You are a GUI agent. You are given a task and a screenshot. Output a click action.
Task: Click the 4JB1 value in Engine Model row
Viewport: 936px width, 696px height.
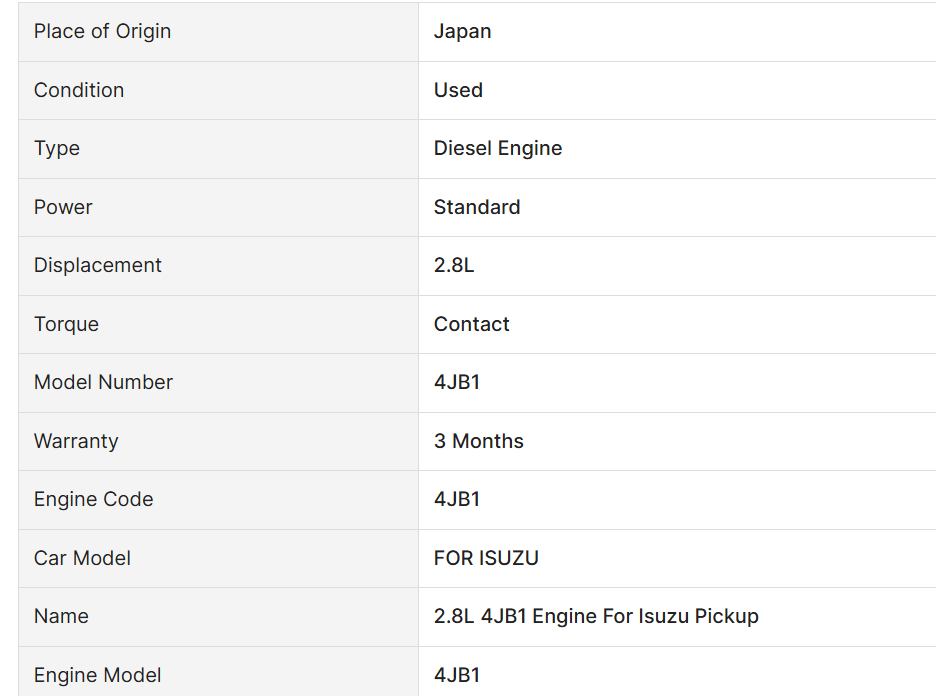tap(456, 675)
